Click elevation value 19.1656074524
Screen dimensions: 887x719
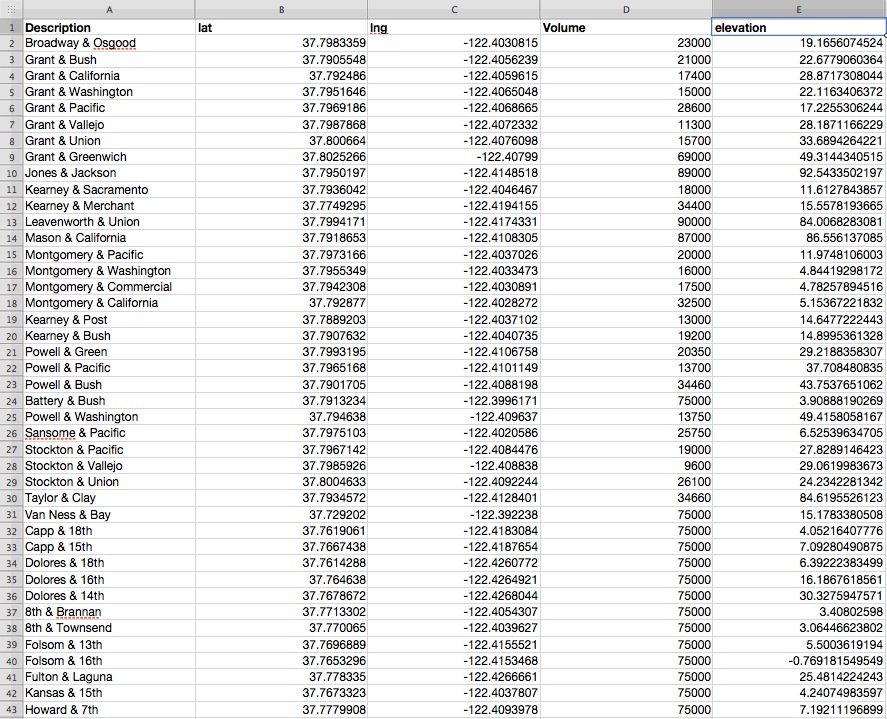coord(799,43)
